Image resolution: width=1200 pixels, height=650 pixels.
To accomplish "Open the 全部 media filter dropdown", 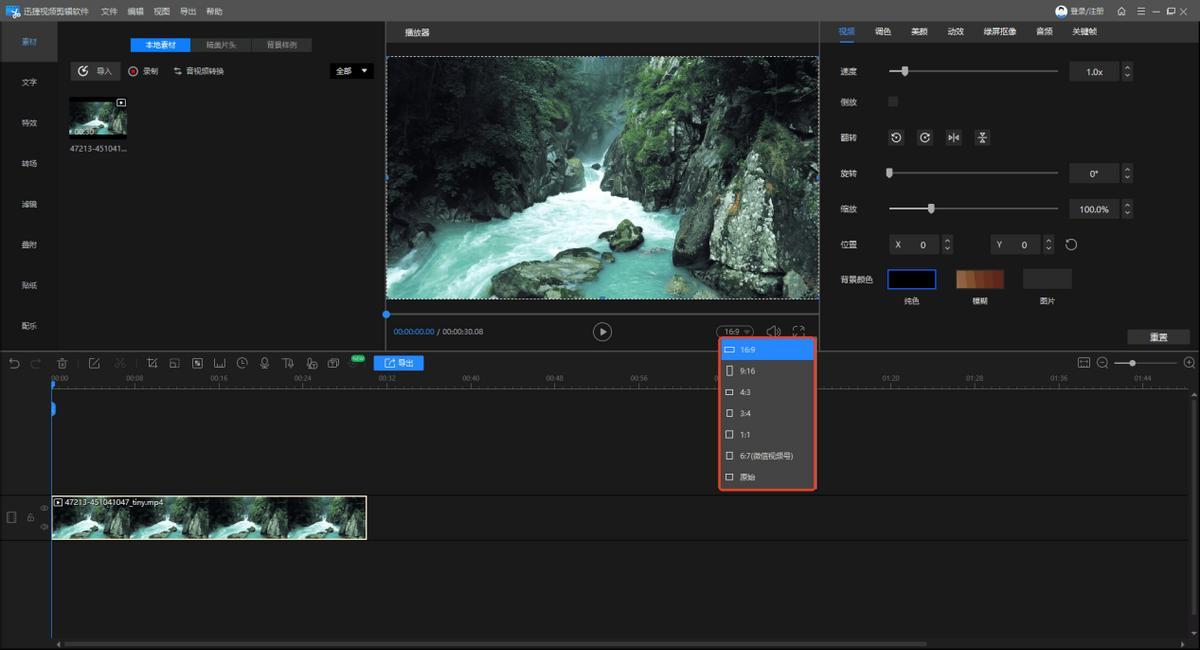I will 351,71.
